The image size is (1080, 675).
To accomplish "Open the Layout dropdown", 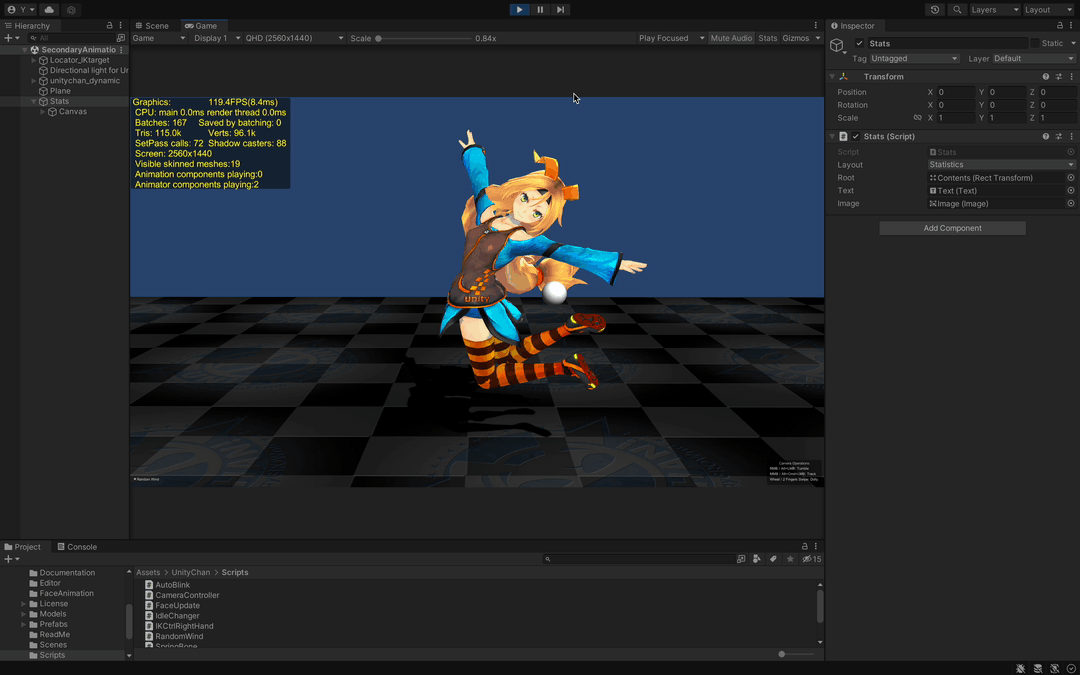I will (x=1048, y=10).
